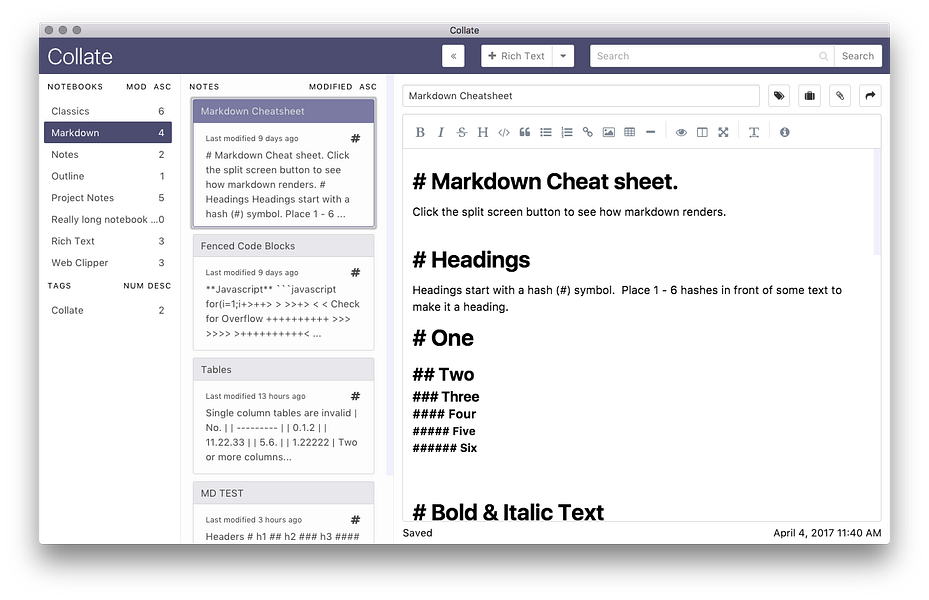Select the Markdown Cheatsheet note card

coord(283,163)
